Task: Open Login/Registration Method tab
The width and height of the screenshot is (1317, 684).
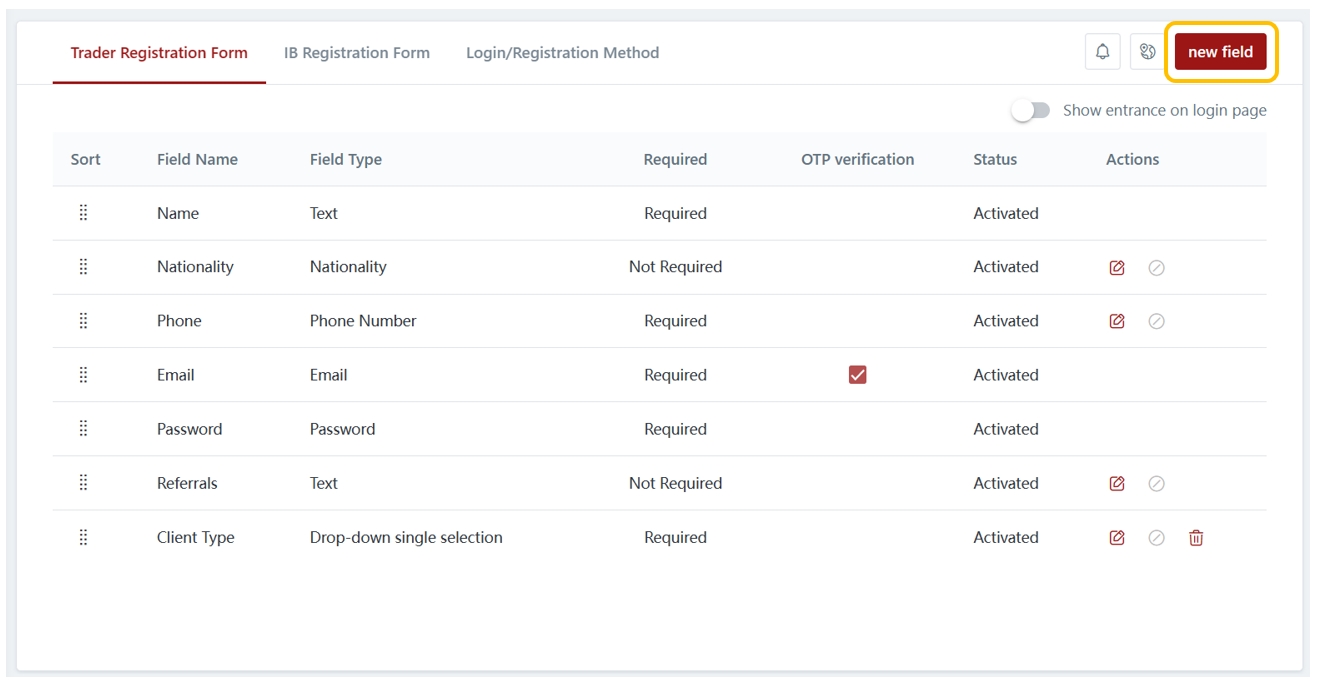Action: tap(562, 53)
